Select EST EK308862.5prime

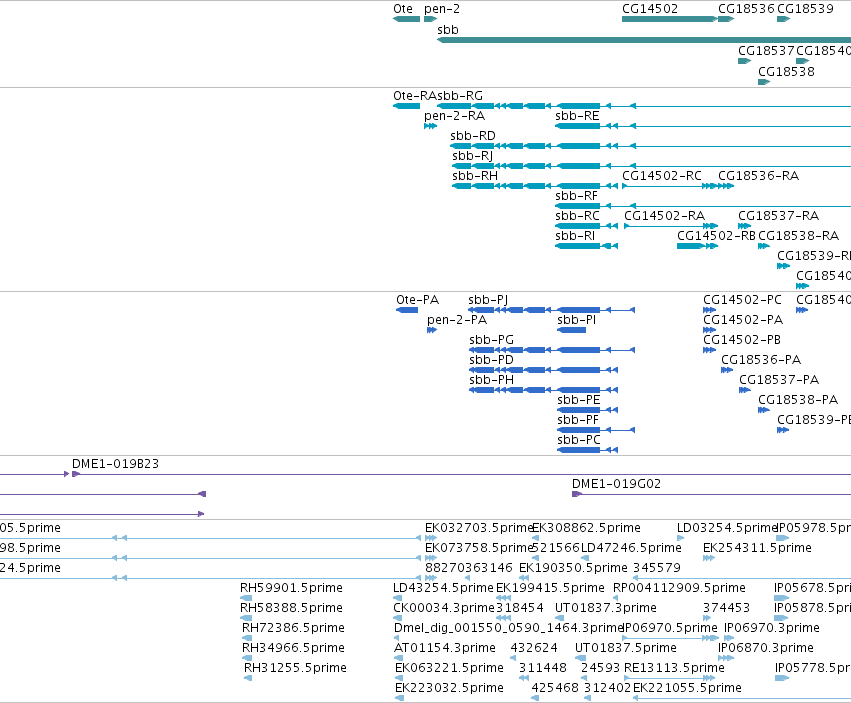tap(535, 538)
